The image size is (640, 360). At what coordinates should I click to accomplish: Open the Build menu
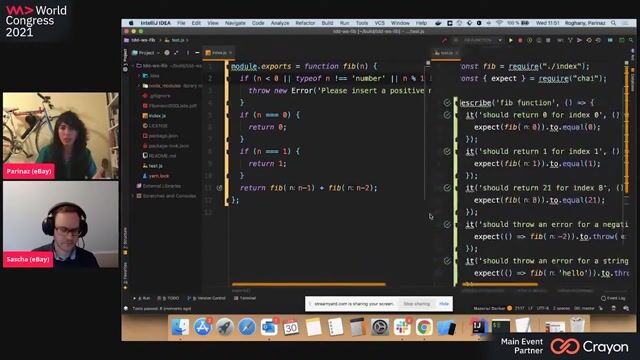(327, 23)
